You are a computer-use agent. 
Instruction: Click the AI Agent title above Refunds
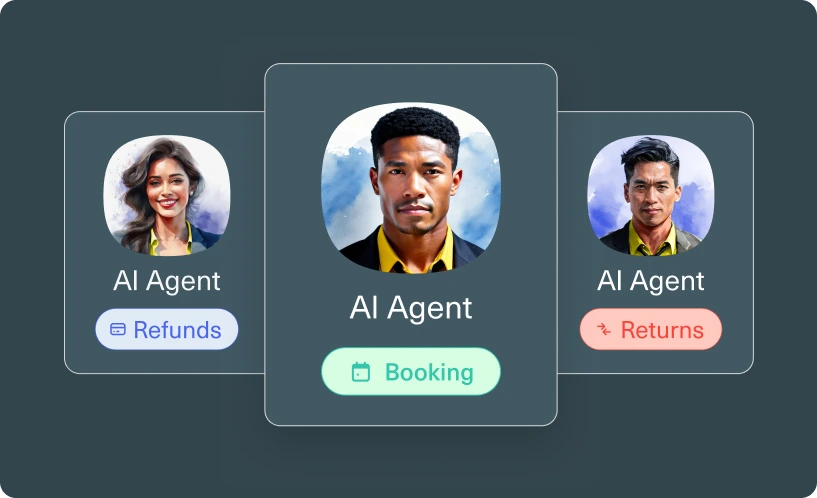[167, 281]
